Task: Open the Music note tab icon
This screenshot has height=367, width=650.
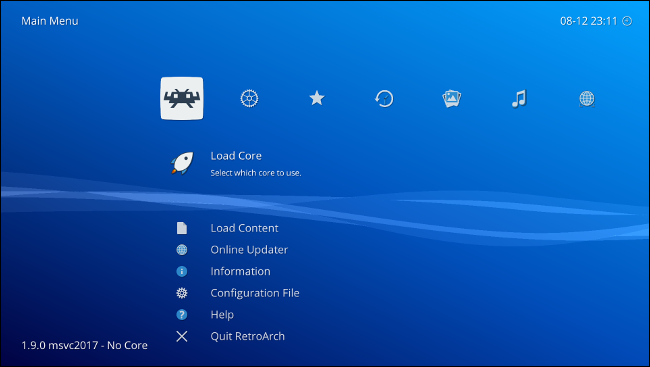Action: point(519,99)
